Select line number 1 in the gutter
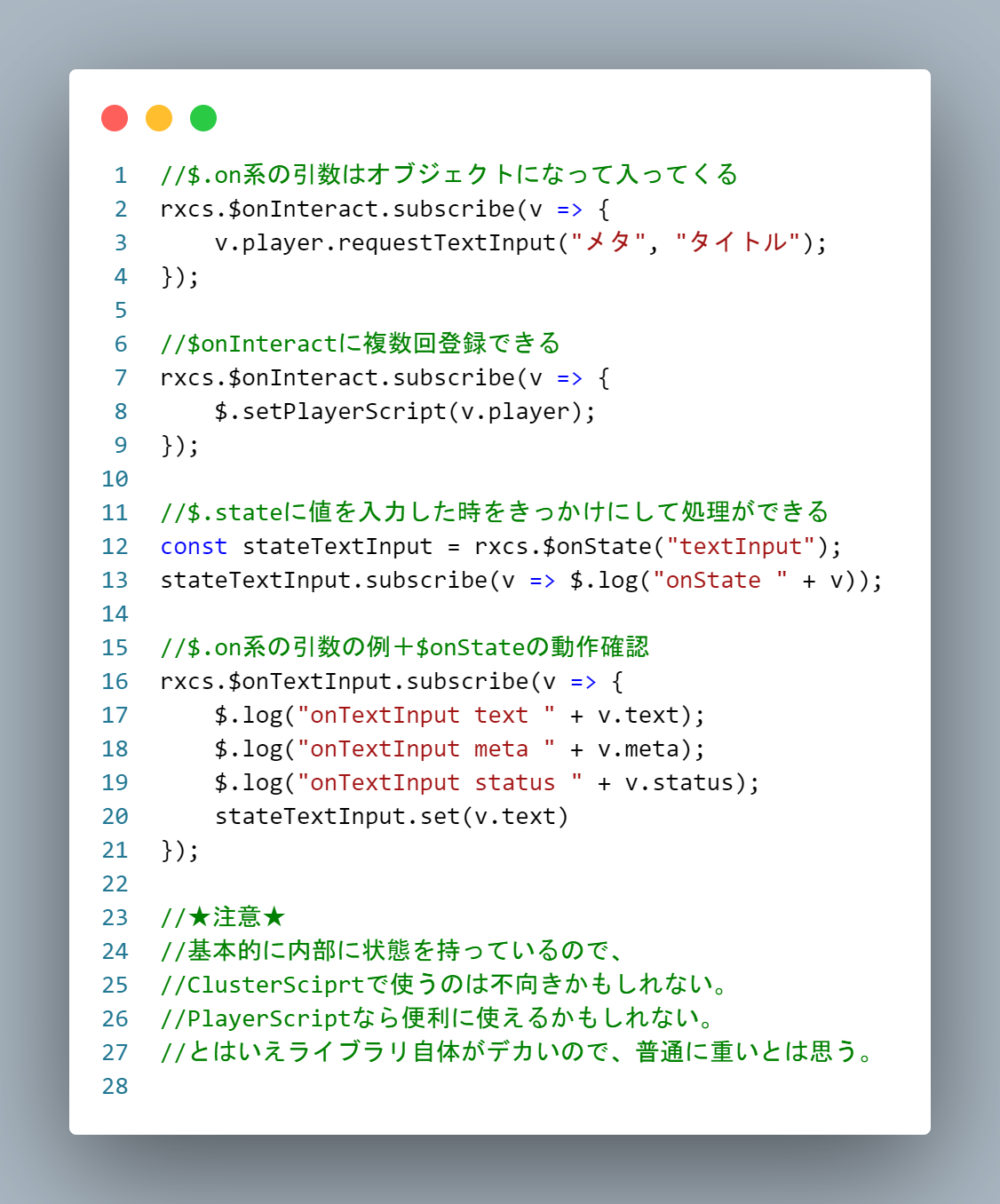 pyautogui.click(x=120, y=175)
